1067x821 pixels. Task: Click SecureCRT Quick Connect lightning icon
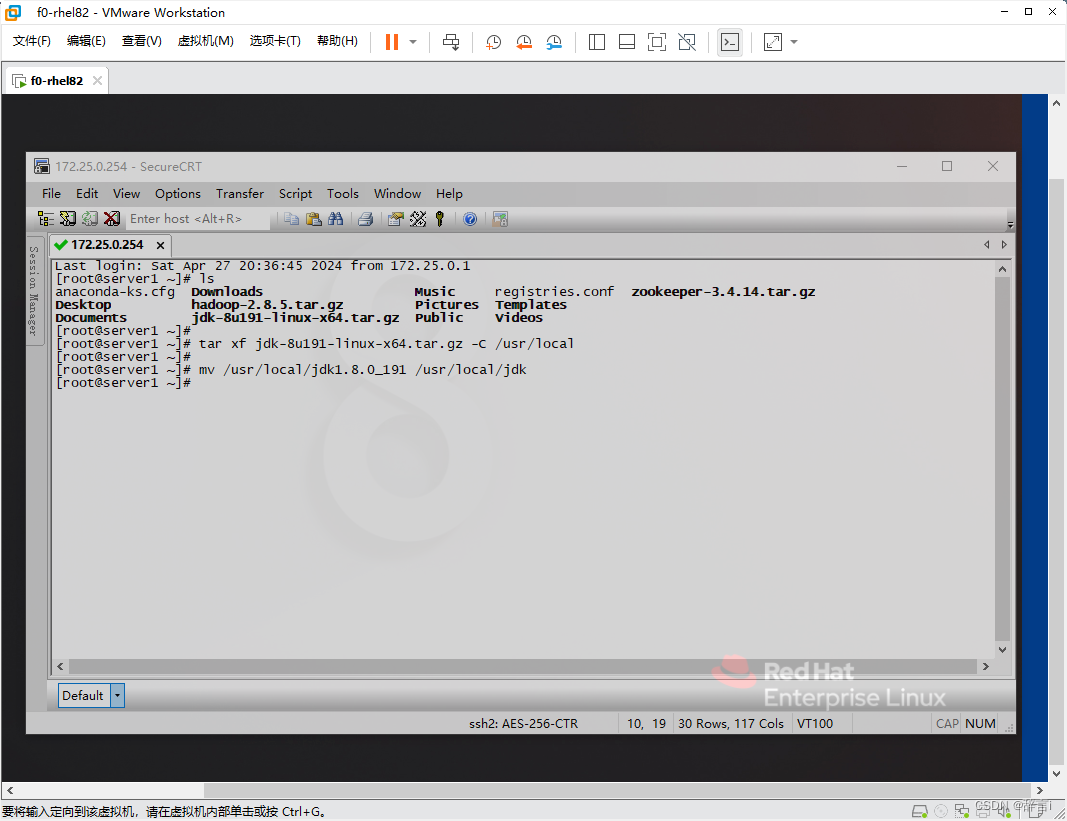click(x=67, y=219)
